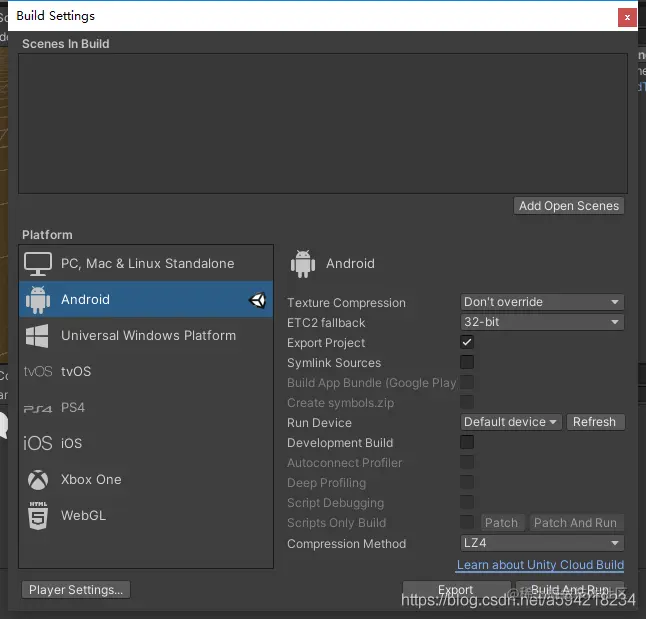646x619 pixels.
Task: Click the Windows logo platform icon
Action: [x=37, y=336]
